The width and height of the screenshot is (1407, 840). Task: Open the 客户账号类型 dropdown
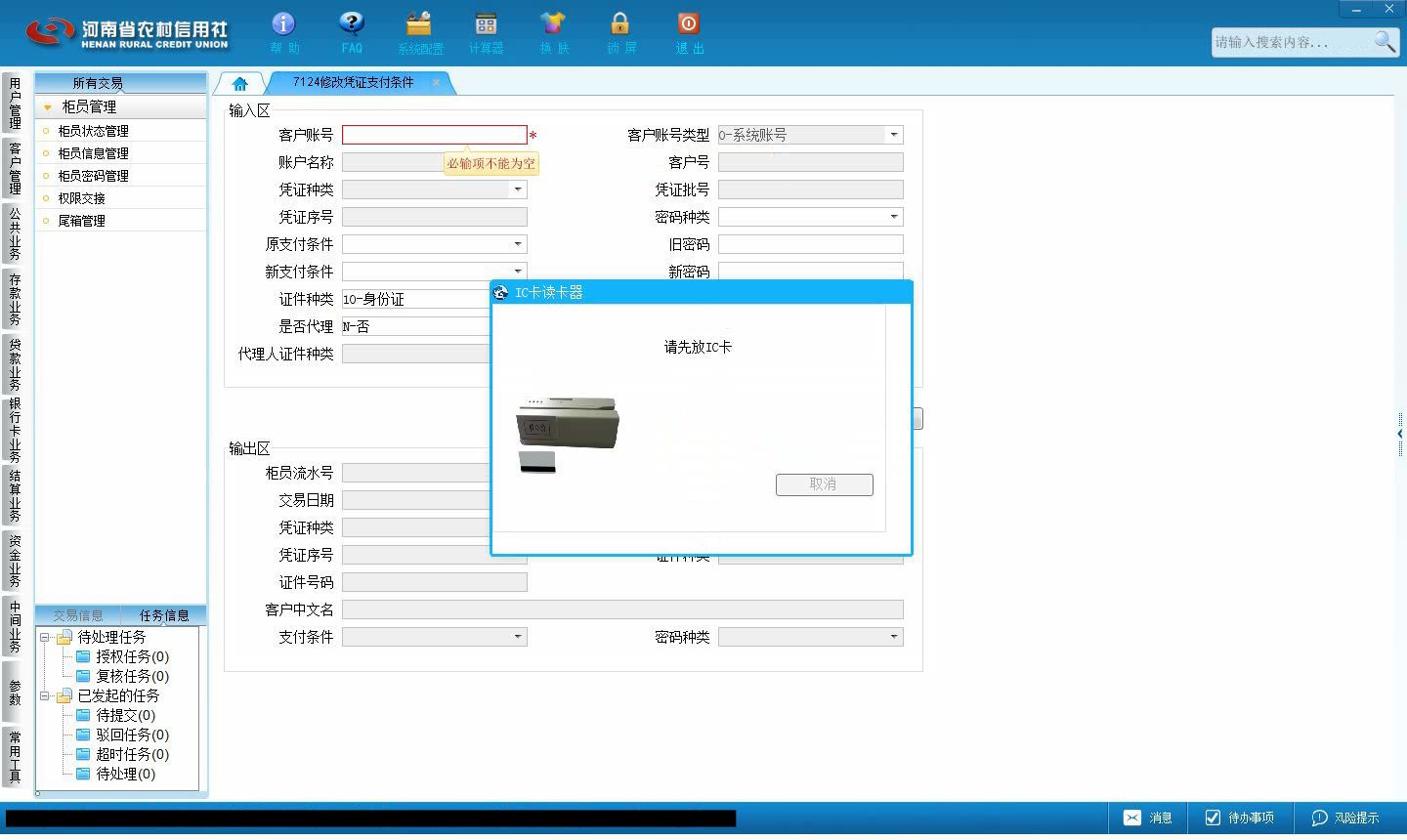pos(893,135)
